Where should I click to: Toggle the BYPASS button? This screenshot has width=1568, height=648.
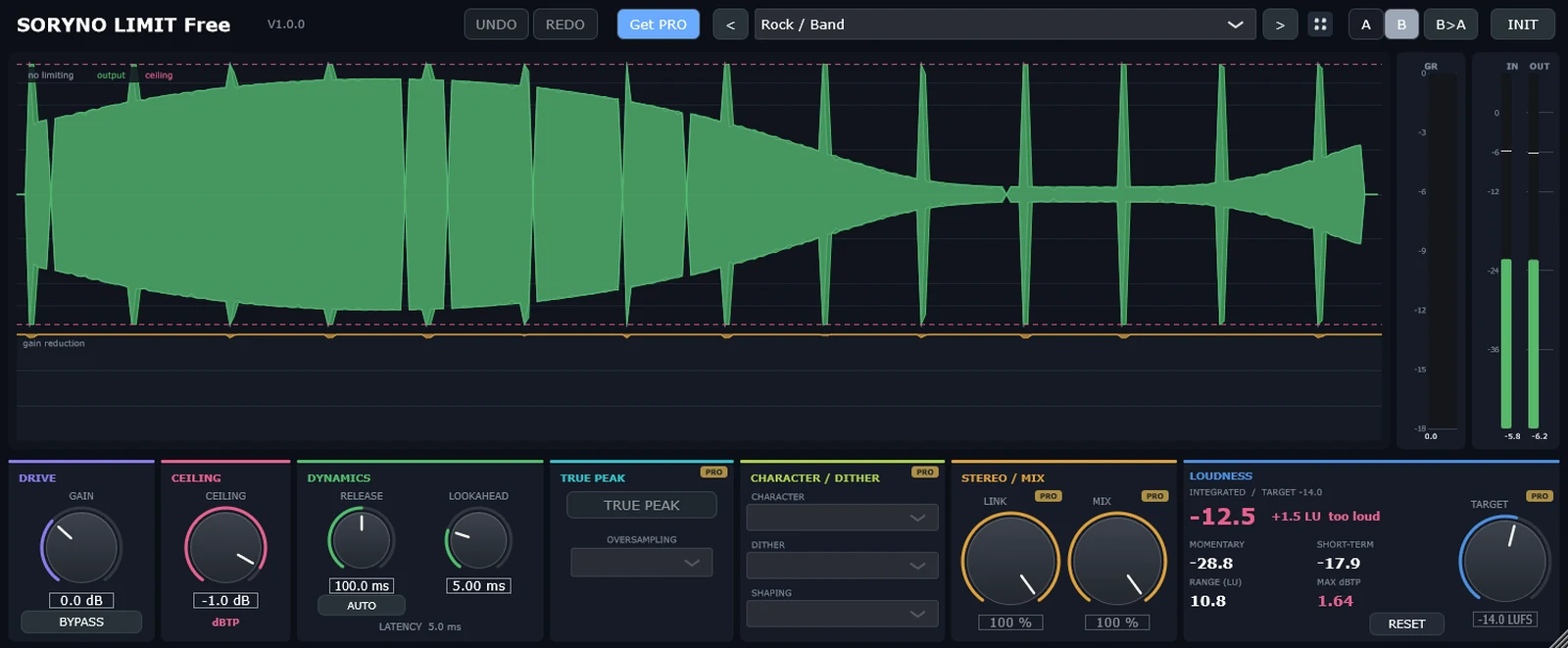coord(81,623)
